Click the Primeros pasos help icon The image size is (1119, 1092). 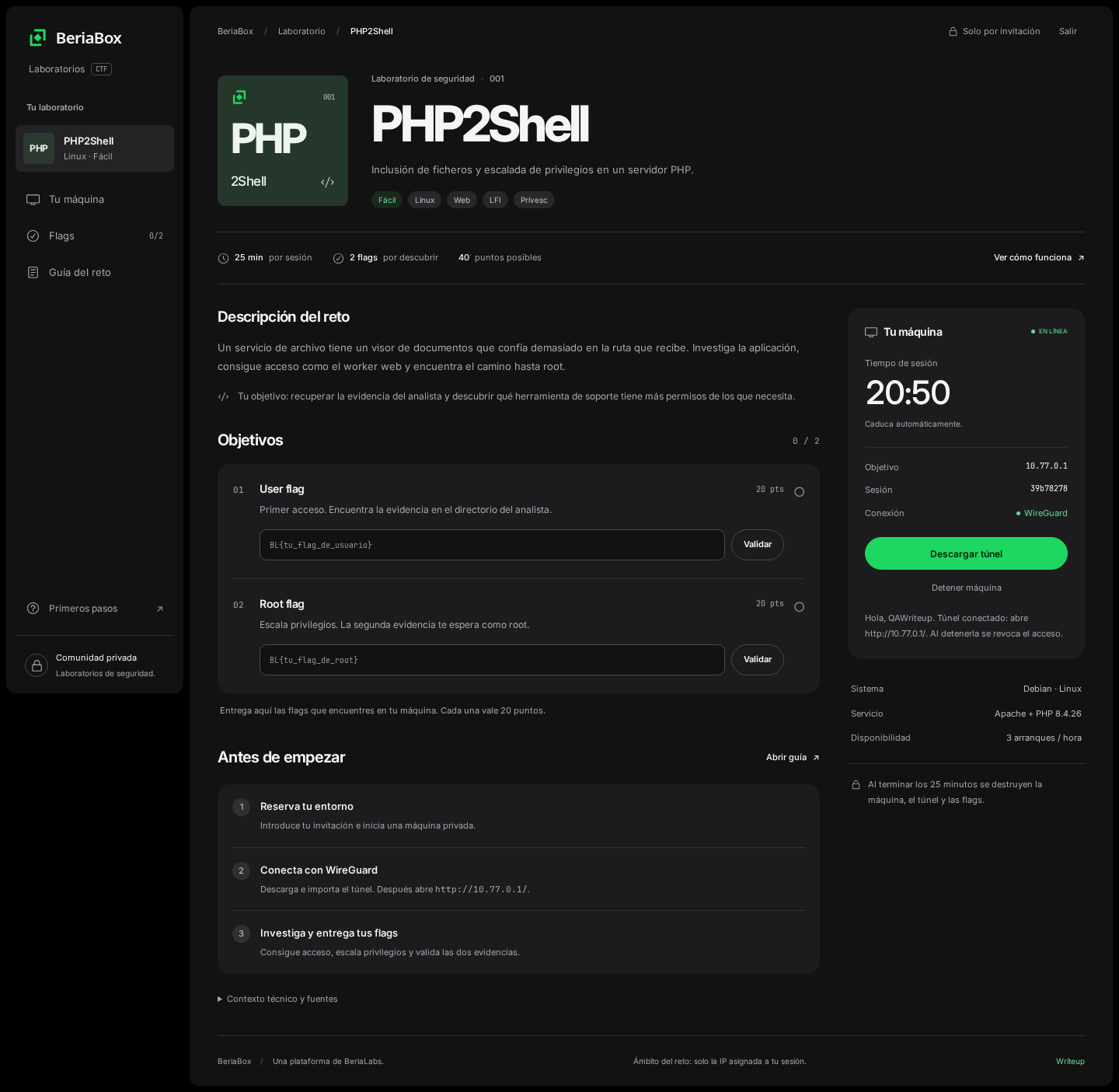(33, 609)
